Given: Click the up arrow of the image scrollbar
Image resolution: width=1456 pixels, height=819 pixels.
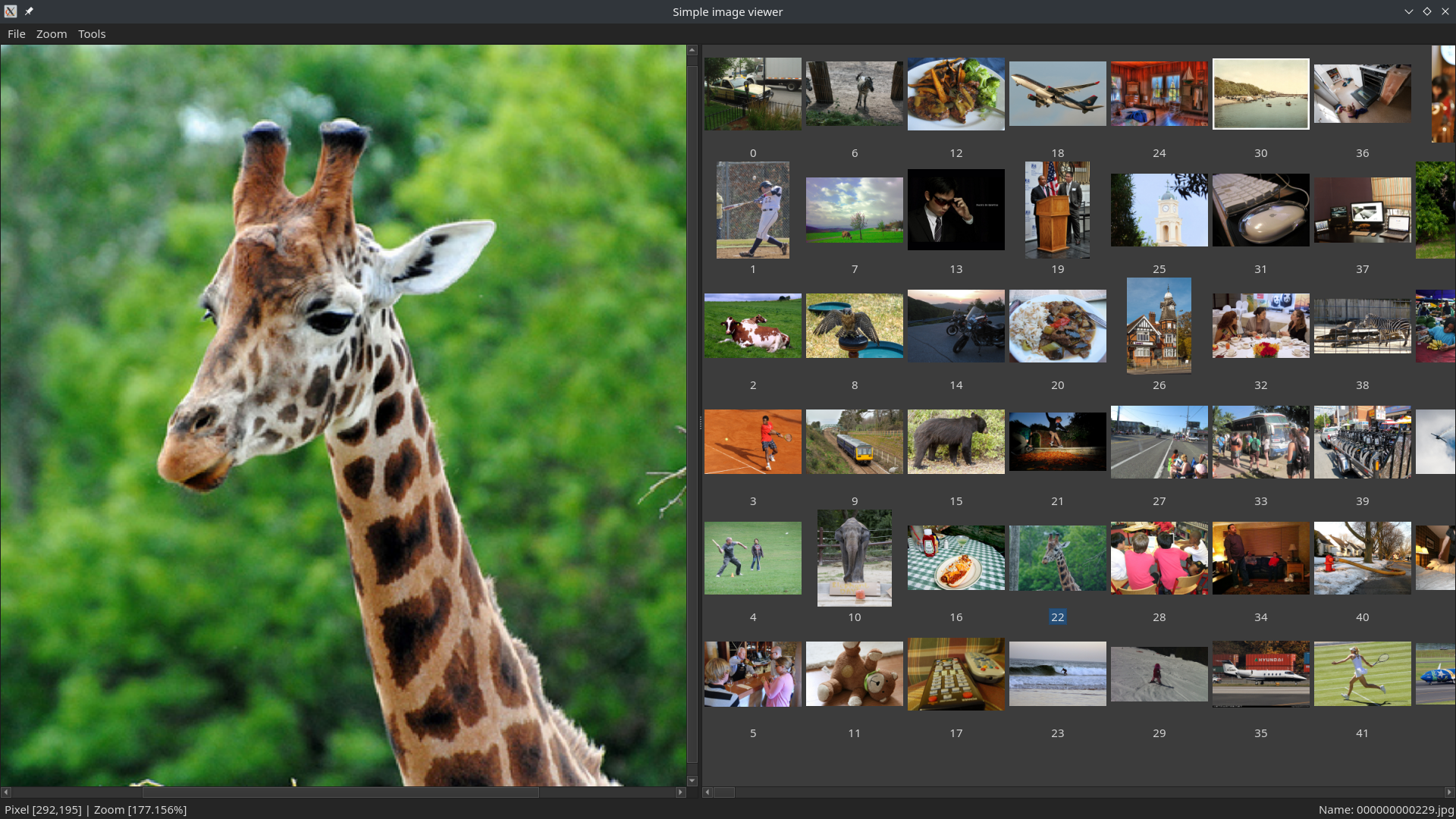Looking at the screenshot, I should (x=691, y=50).
